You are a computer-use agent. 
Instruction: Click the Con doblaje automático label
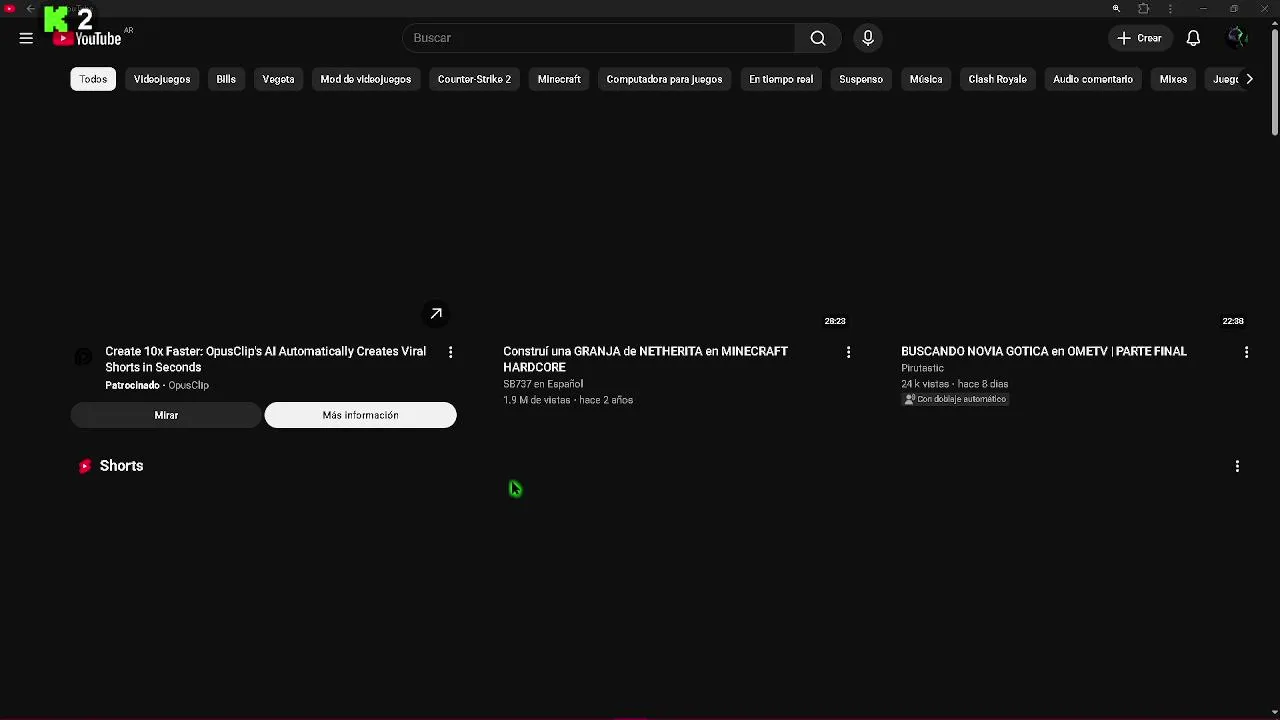pyautogui.click(x=955, y=399)
